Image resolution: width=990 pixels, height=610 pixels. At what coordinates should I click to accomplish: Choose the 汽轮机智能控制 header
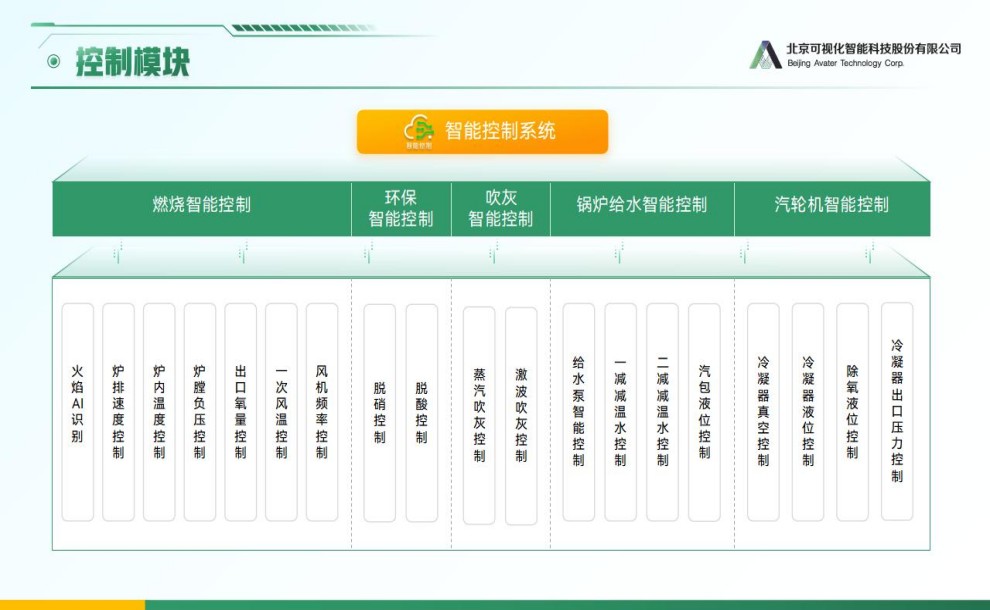pos(831,205)
